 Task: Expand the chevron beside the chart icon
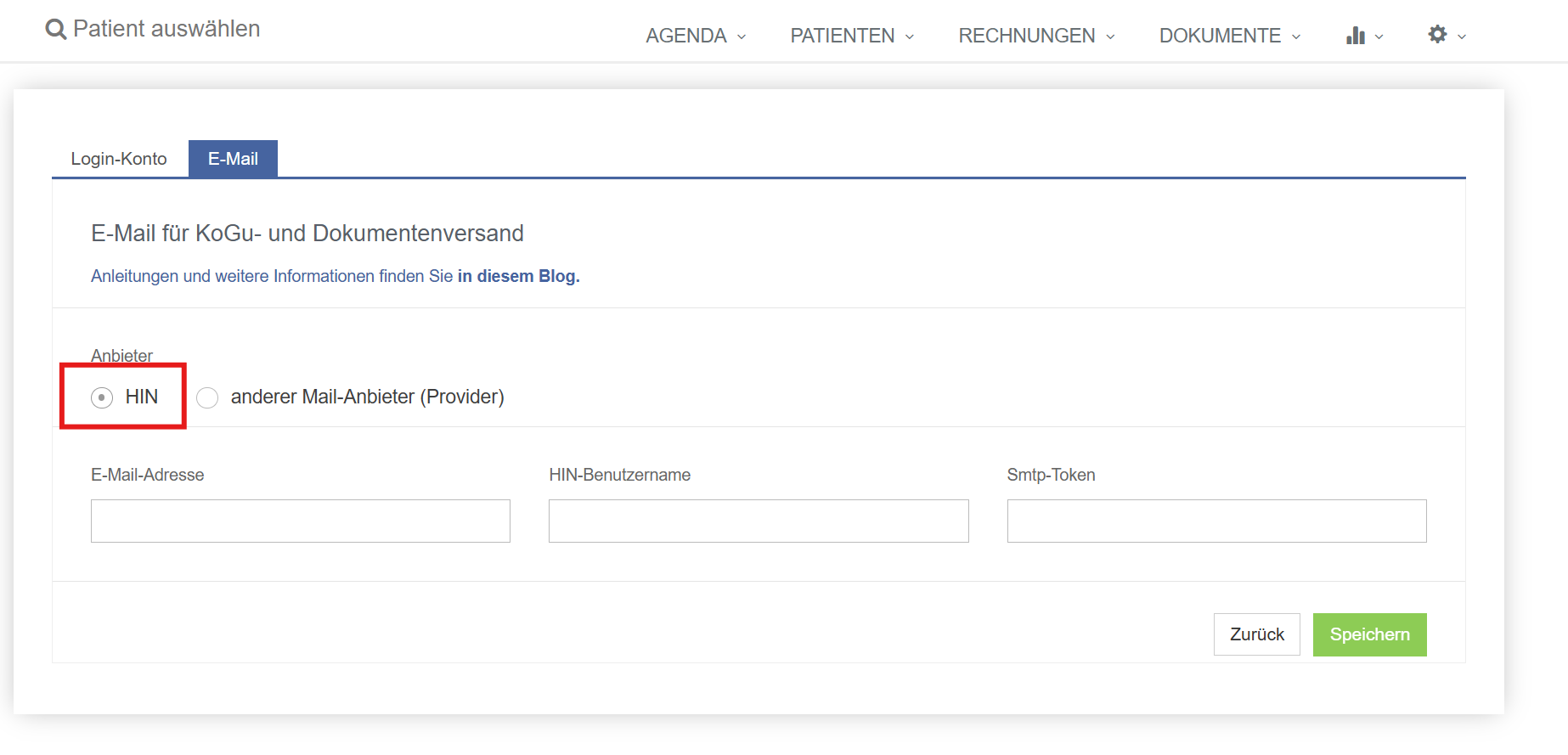(1379, 37)
